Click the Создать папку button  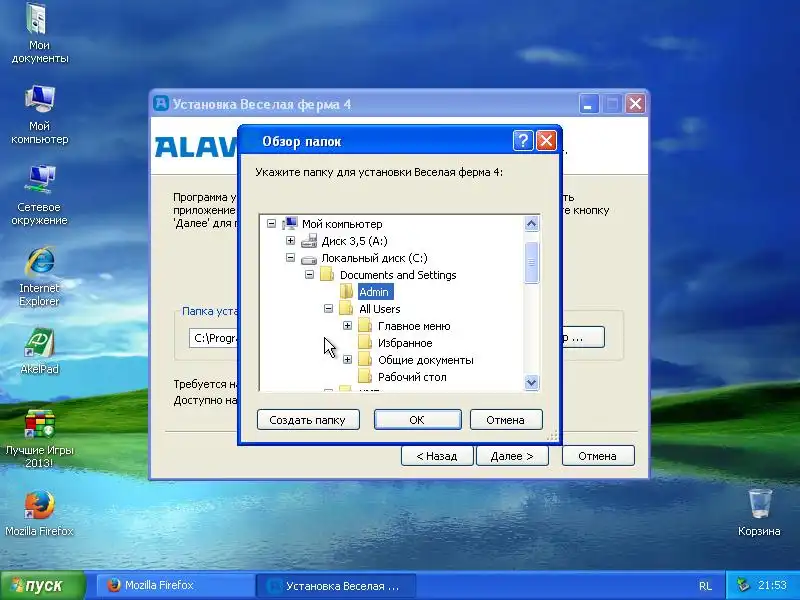pyautogui.click(x=308, y=419)
